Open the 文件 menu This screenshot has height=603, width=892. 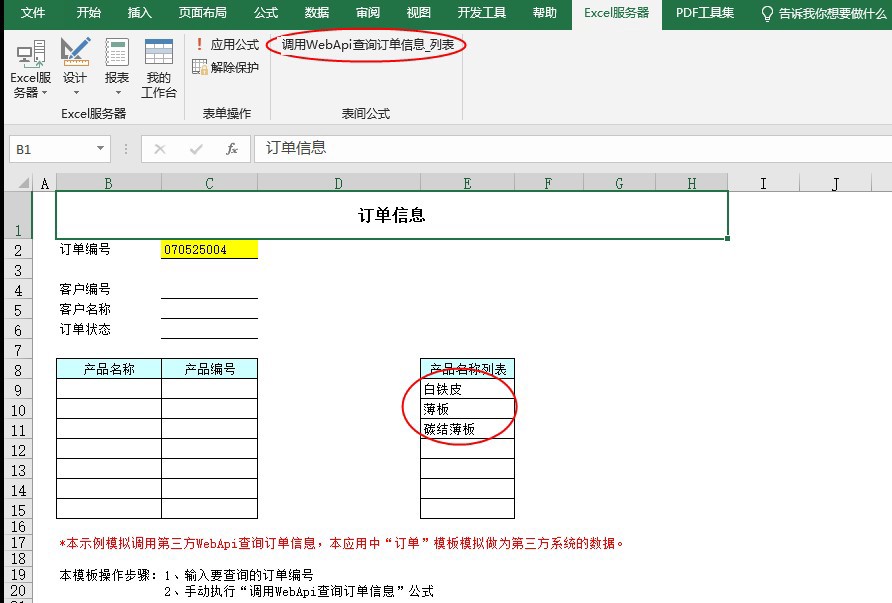click(33, 13)
